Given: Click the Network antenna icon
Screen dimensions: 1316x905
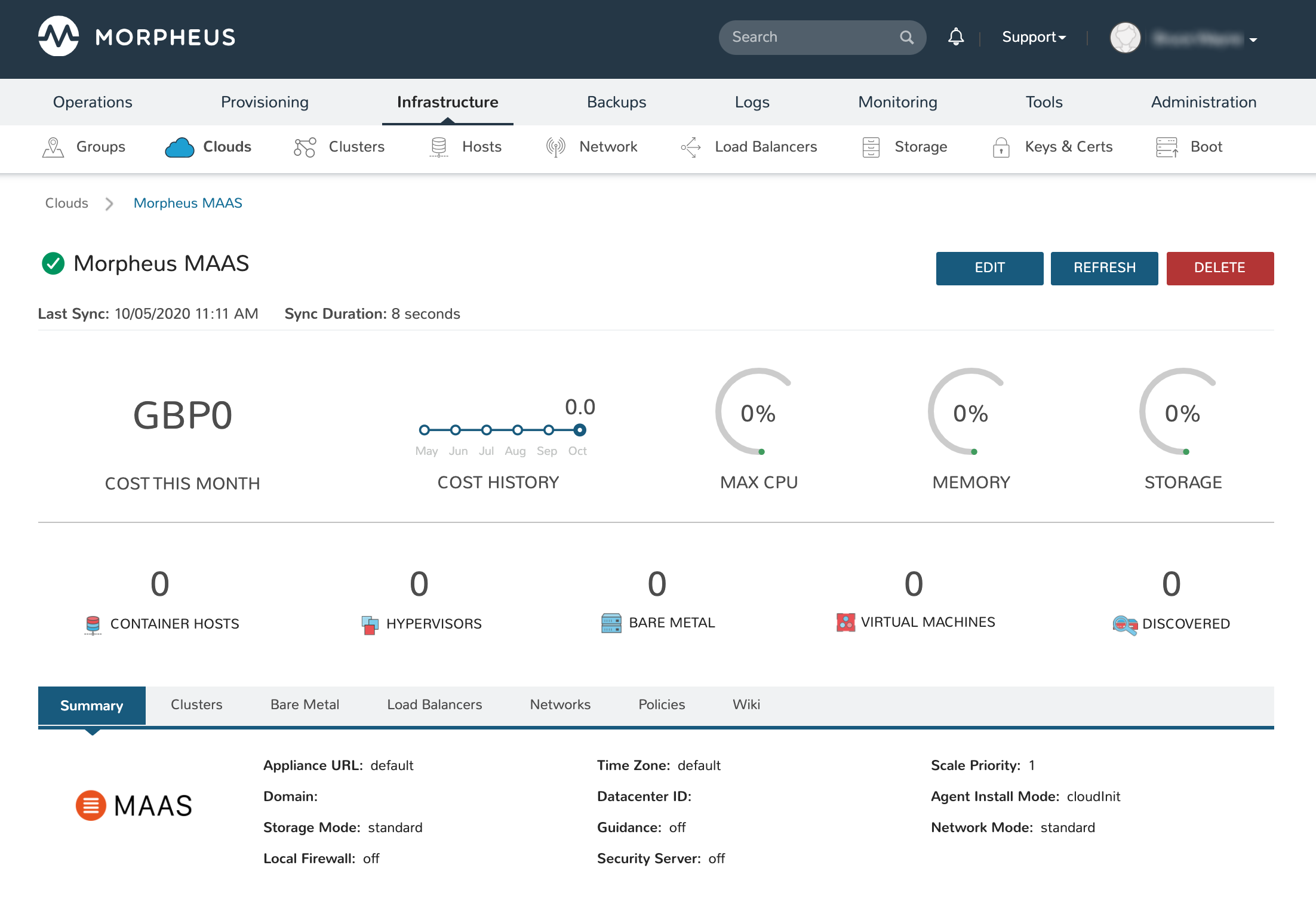Looking at the screenshot, I should [555, 147].
